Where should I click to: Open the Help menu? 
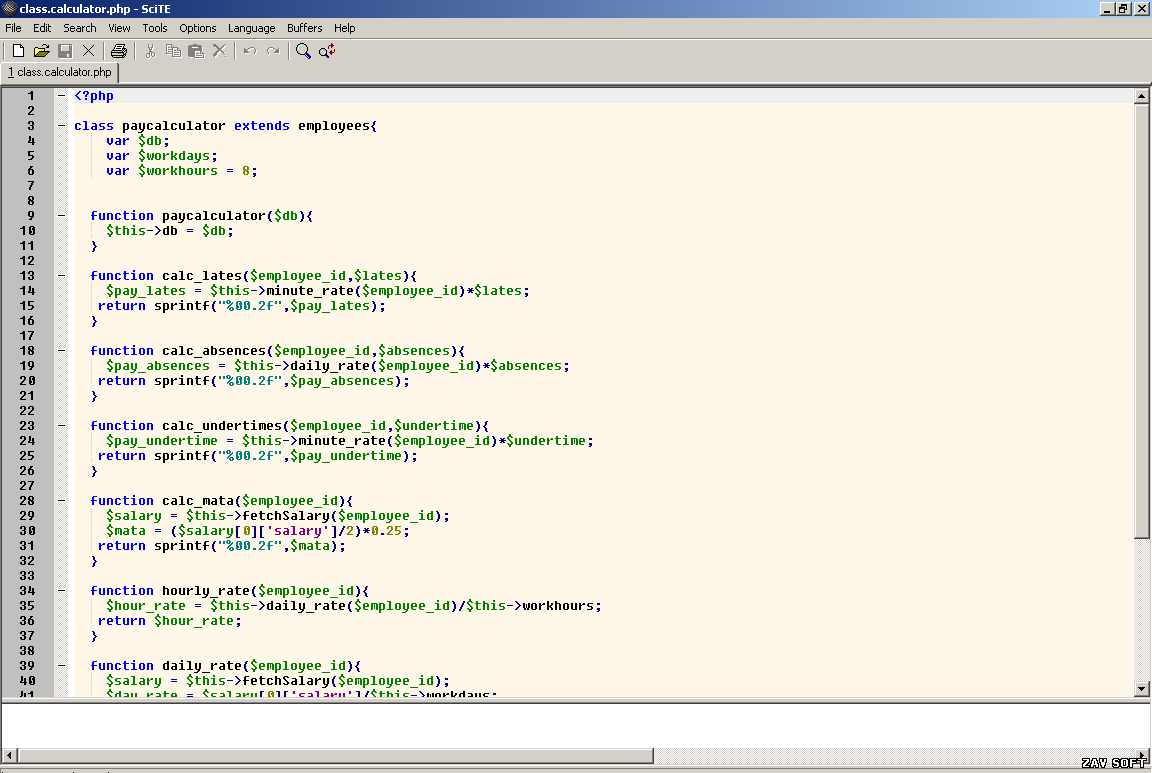tap(345, 28)
